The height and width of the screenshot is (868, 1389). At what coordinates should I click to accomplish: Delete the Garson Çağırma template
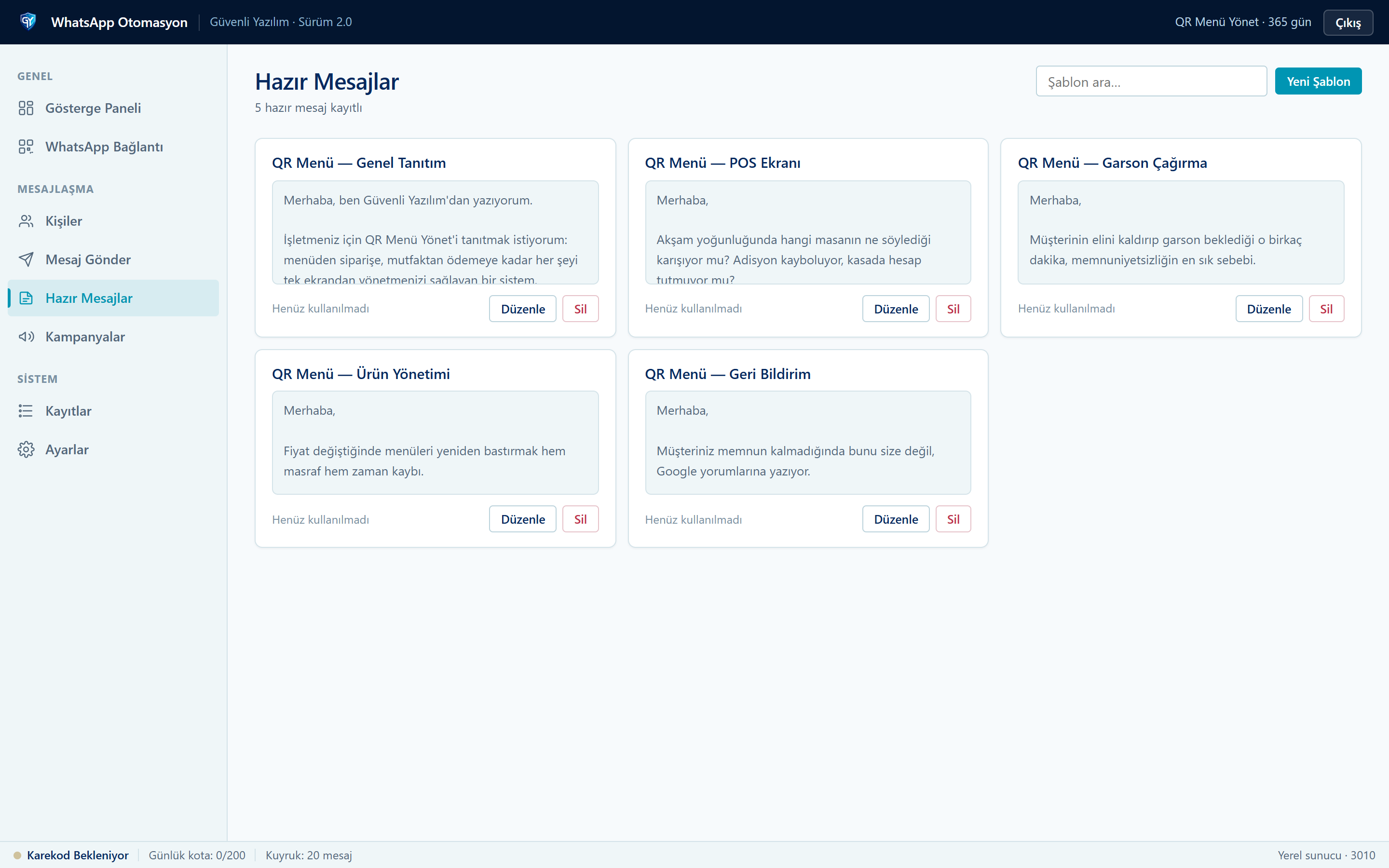1326,309
